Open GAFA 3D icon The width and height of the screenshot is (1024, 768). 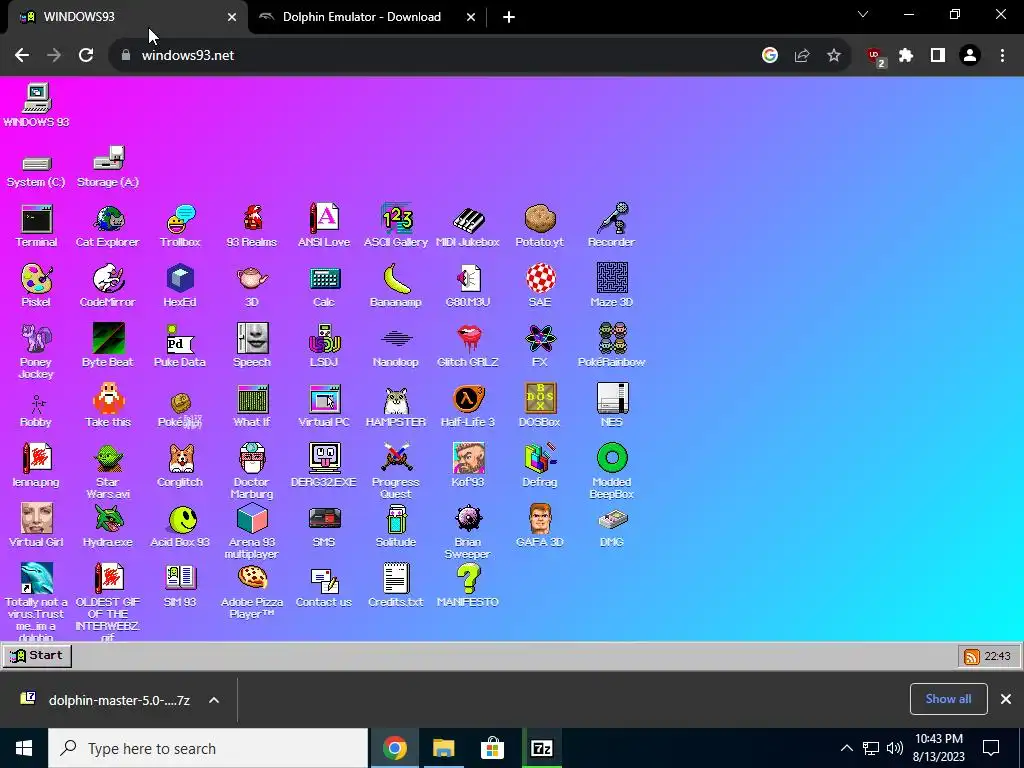[539, 526]
